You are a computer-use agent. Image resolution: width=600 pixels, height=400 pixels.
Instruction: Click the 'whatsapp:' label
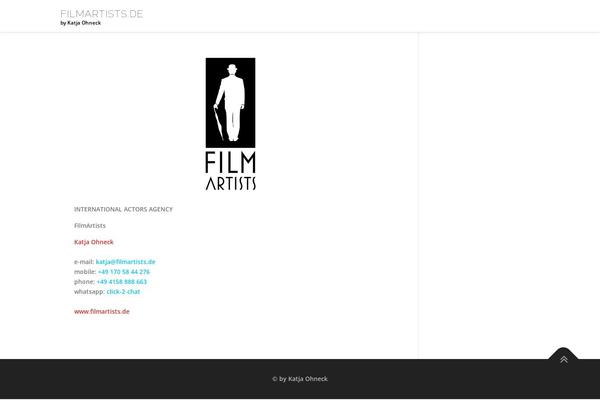[89, 292]
